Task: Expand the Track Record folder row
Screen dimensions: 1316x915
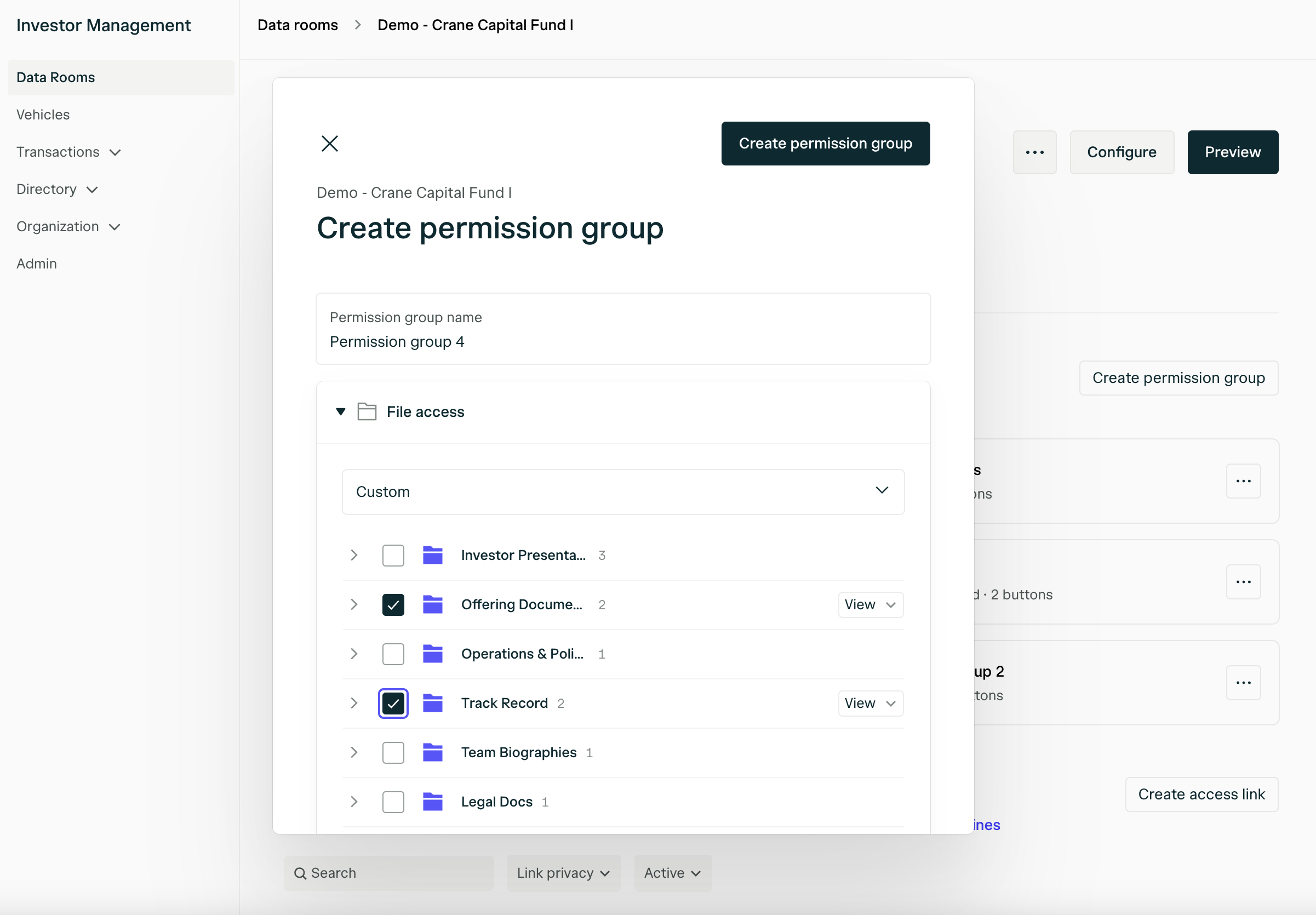Action: pos(354,703)
